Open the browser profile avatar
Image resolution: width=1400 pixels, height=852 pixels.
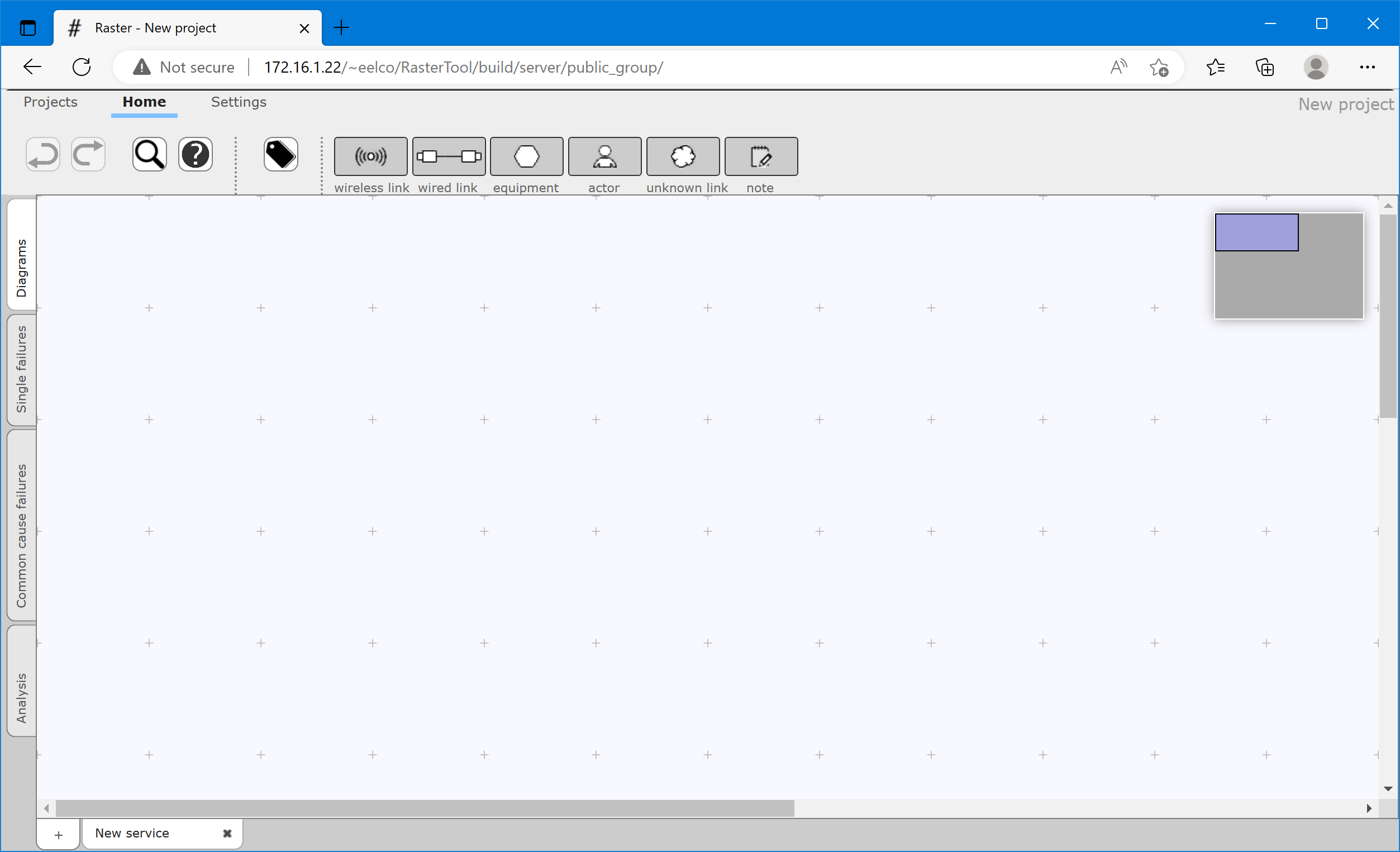pyautogui.click(x=1315, y=67)
